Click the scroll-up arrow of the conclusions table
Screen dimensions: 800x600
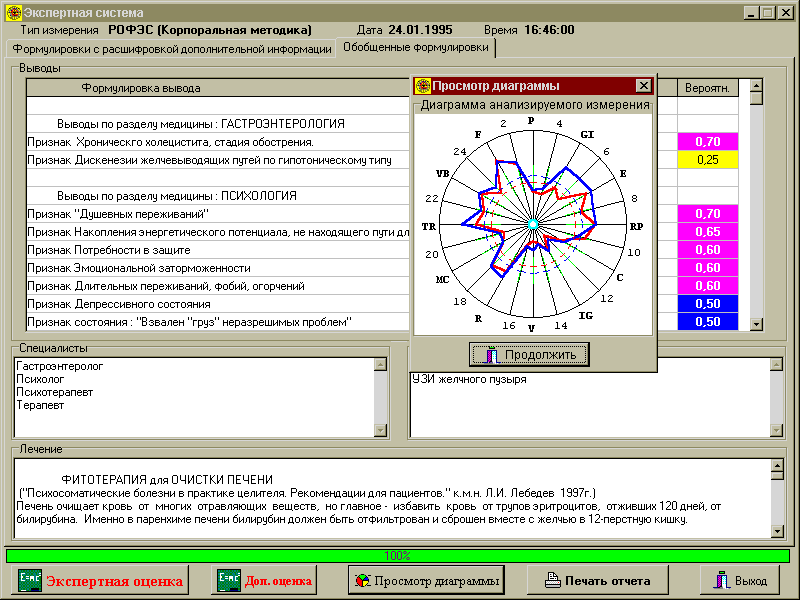coord(757,85)
